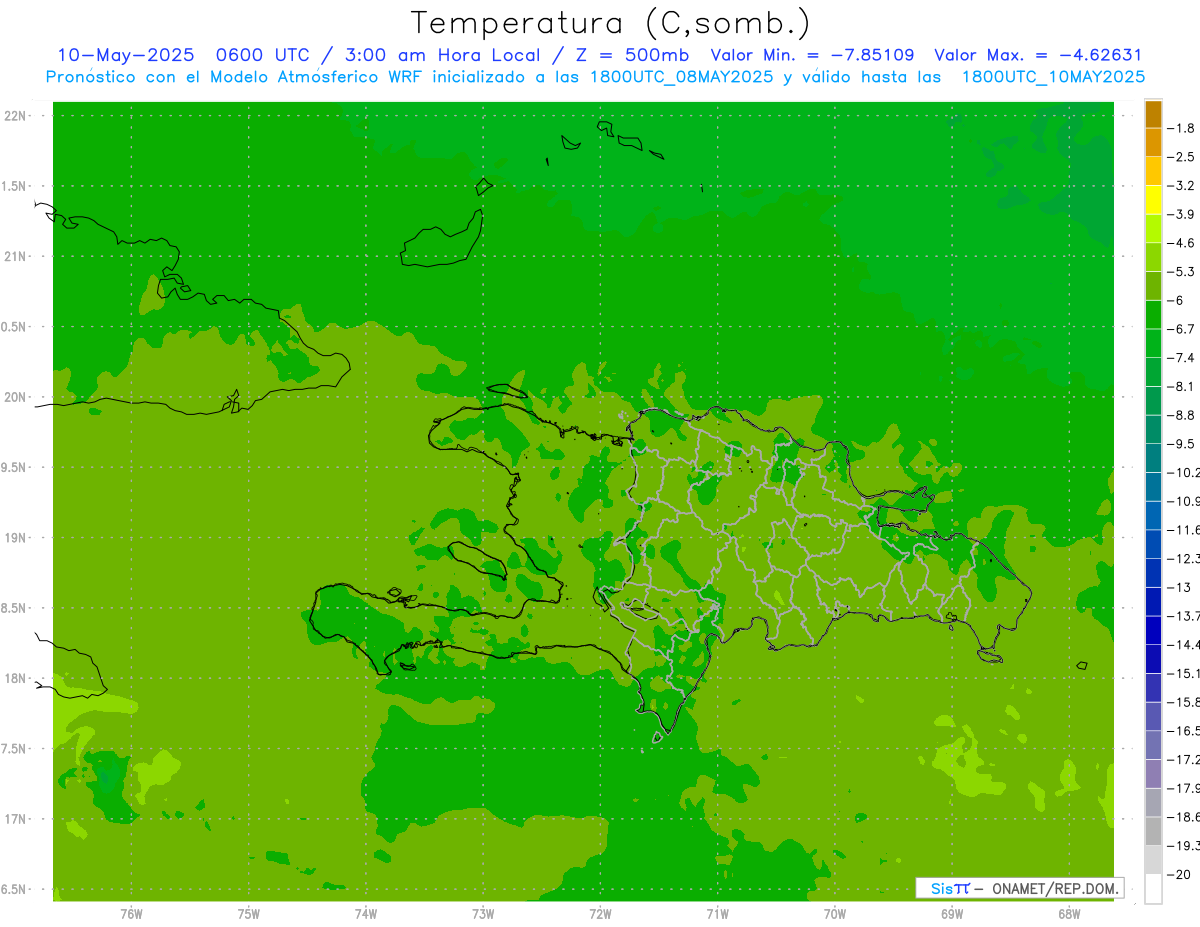Click the legend swatch between -17.2 and -17.9
The height and width of the screenshot is (927, 1200).
(1153, 773)
